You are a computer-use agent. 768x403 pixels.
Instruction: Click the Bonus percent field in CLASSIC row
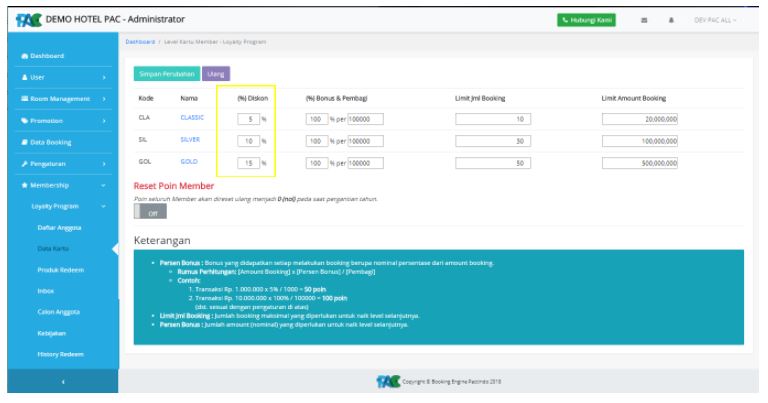(x=317, y=119)
